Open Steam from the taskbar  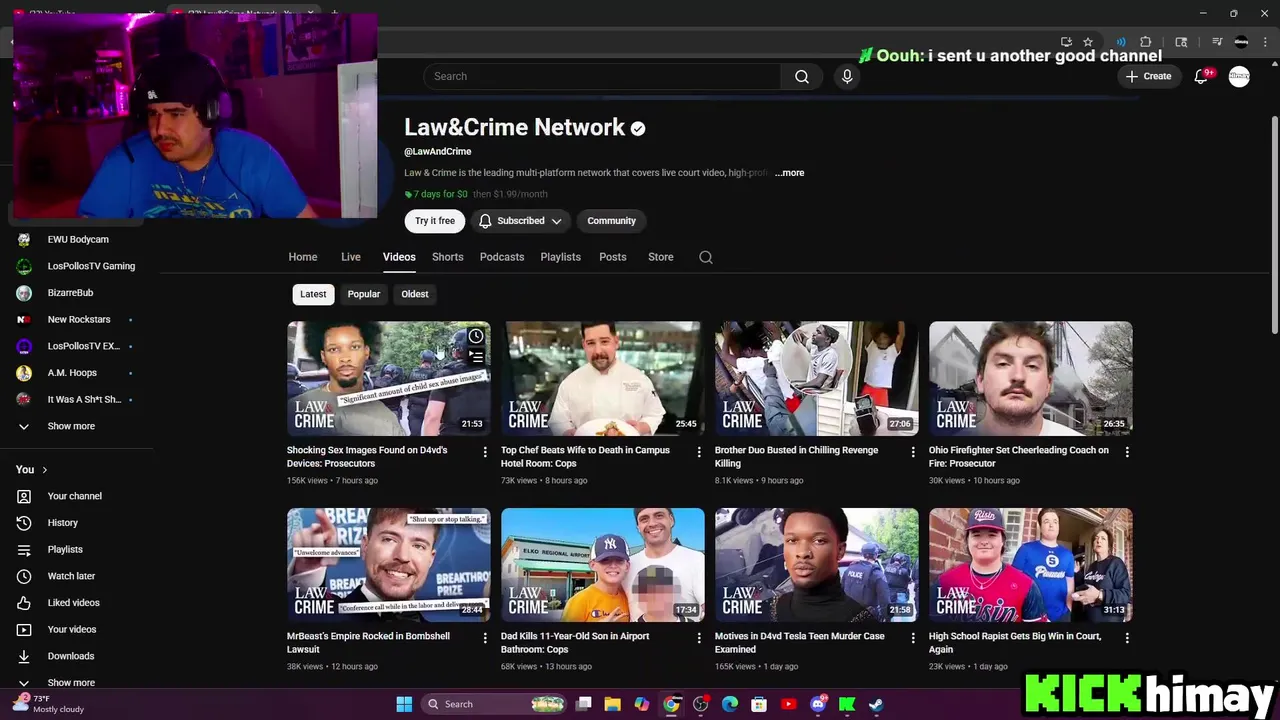875,704
